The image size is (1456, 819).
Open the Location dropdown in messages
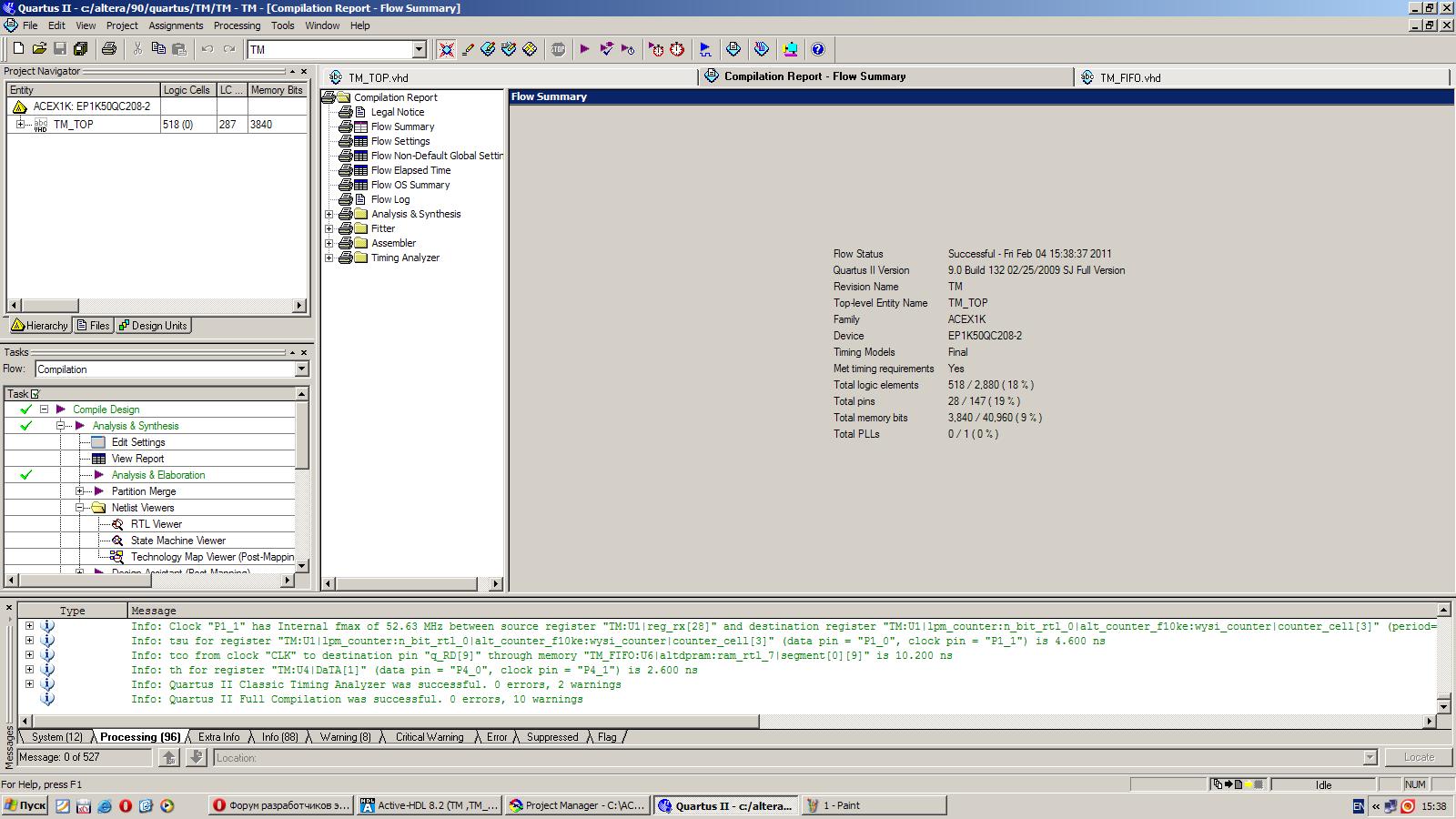[x=1370, y=757]
